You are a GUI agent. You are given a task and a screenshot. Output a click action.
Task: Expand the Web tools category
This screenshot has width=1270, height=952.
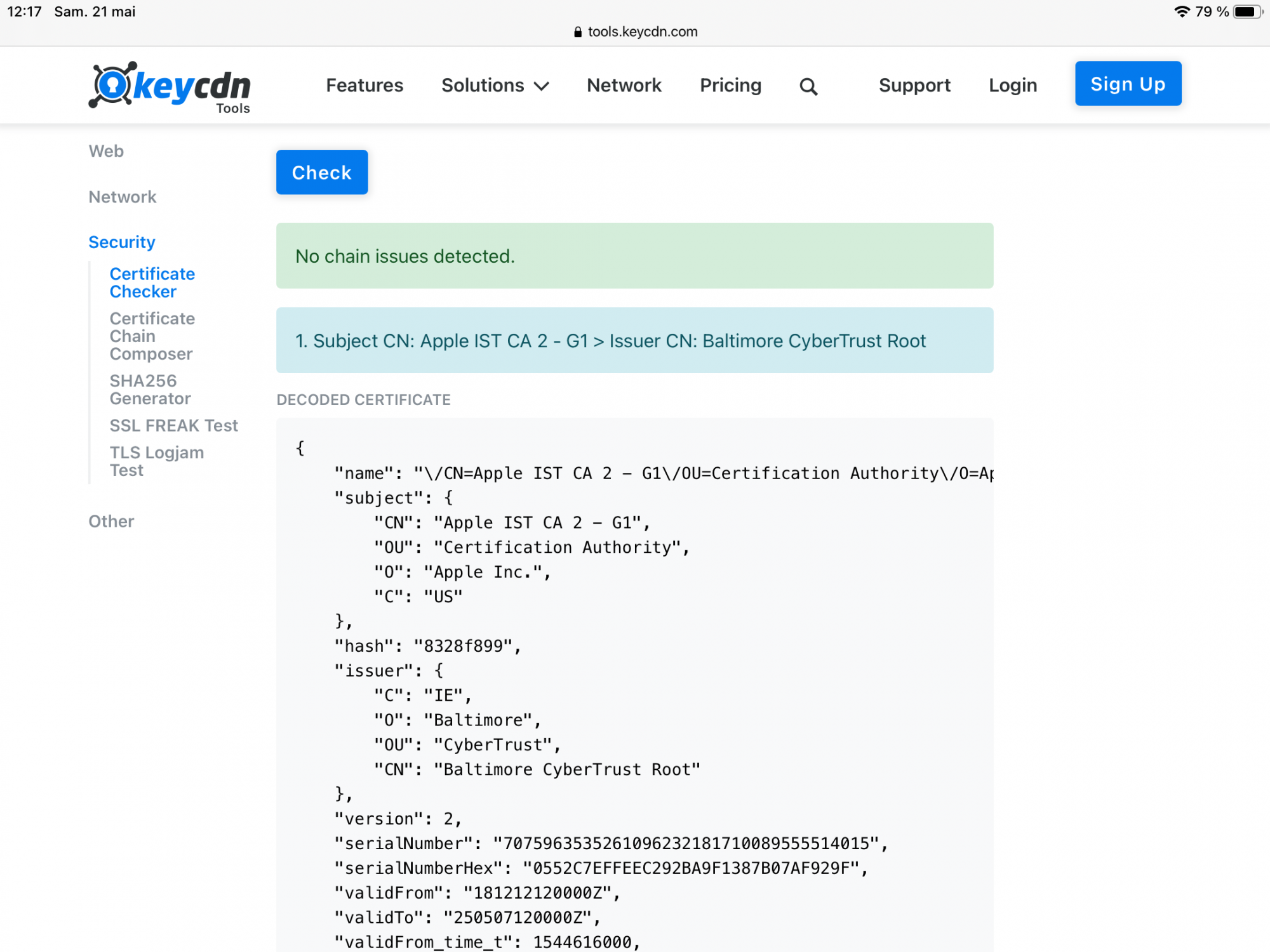(106, 151)
